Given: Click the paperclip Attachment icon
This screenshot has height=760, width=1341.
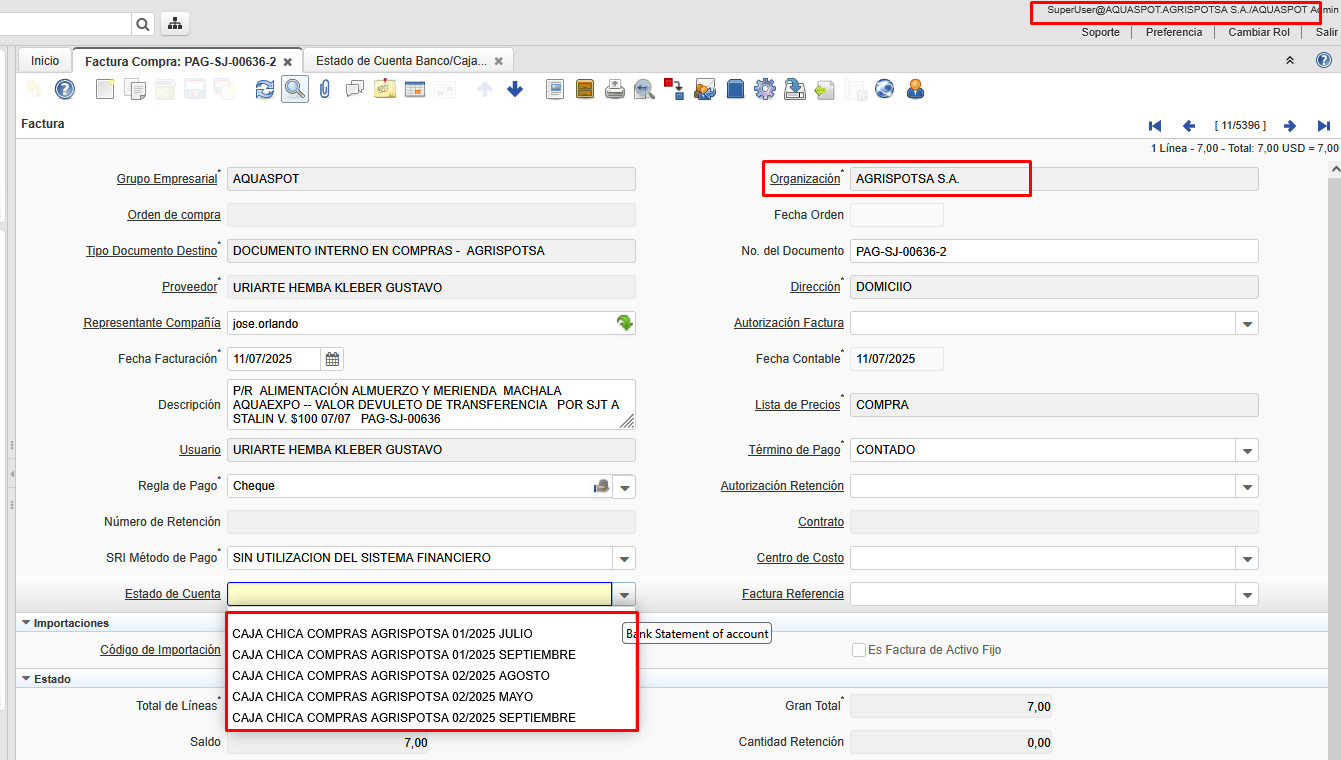Looking at the screenshot, I should tap(324, 90).
